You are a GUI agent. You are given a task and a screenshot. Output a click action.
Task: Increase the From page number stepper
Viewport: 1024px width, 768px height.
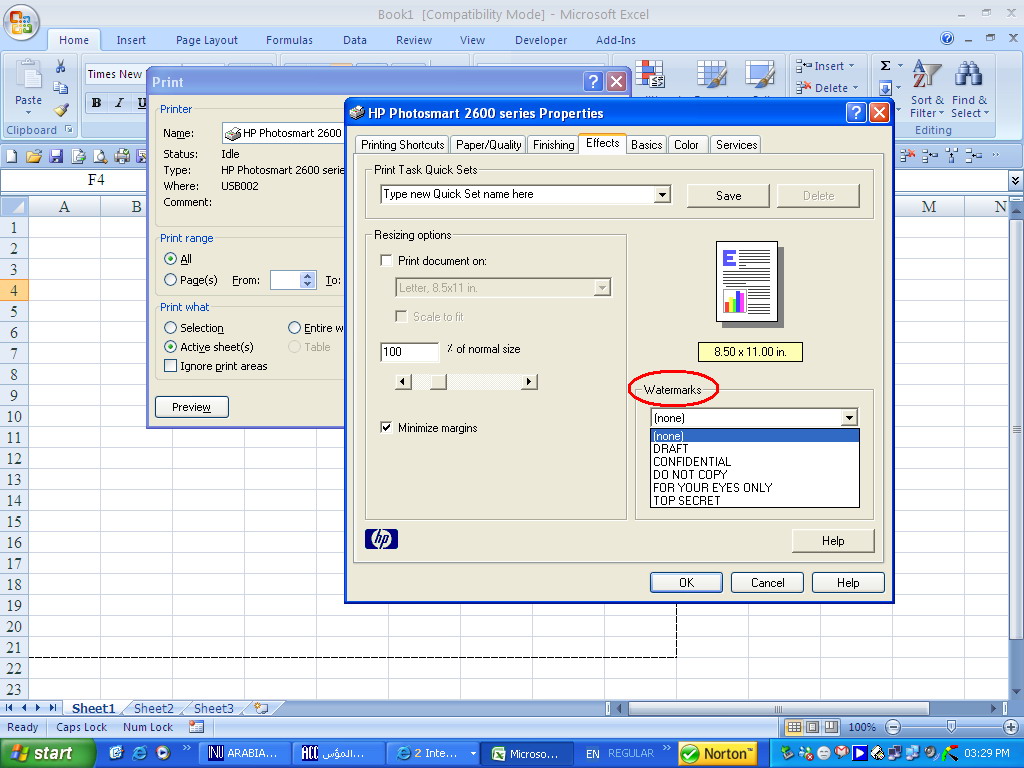[x=308, y=276]
